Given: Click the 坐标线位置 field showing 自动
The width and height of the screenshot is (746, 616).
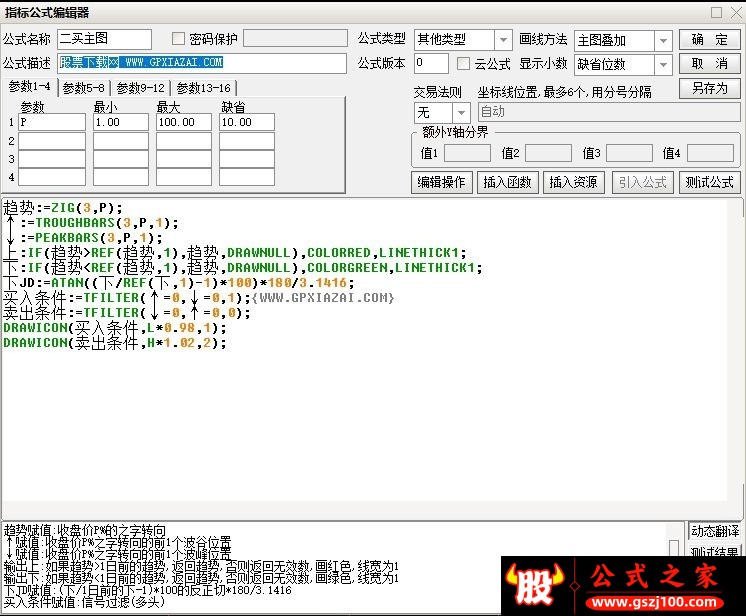Looking at the screenshot, I should click(x=609, y=112).
